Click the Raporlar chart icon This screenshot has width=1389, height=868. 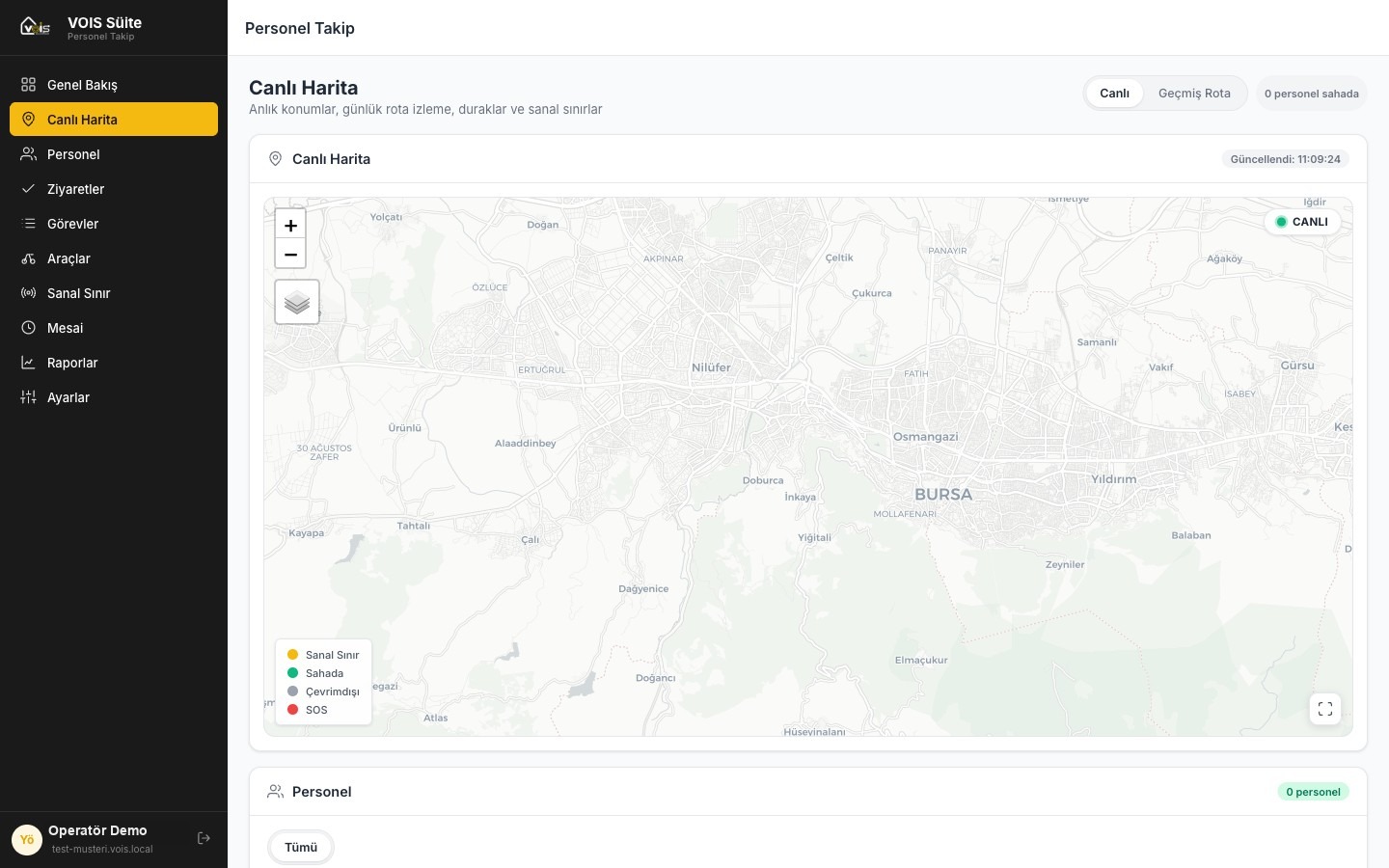coord(29,363)
